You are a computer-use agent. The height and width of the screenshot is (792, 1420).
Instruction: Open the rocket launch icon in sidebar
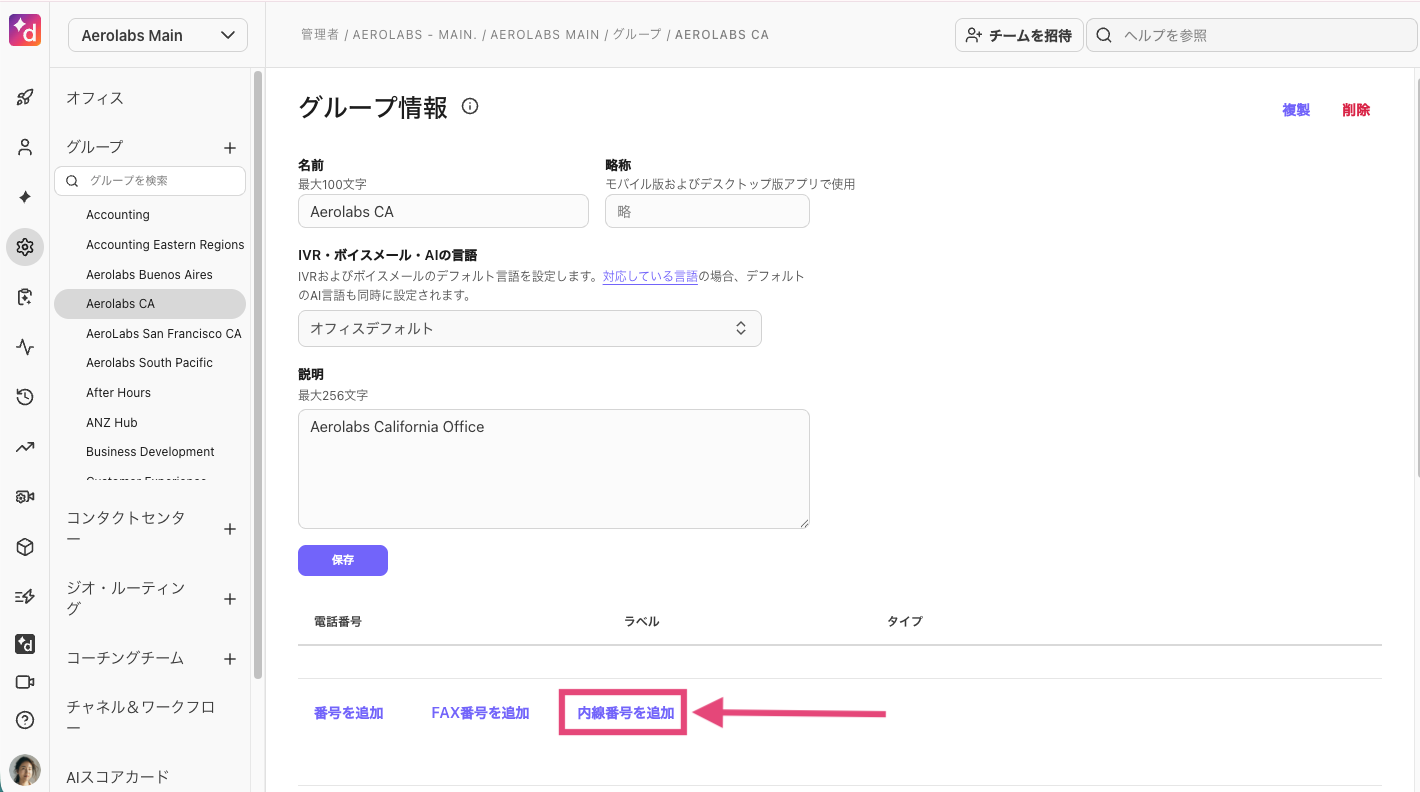pyautogui.click(x=25, y=97)
